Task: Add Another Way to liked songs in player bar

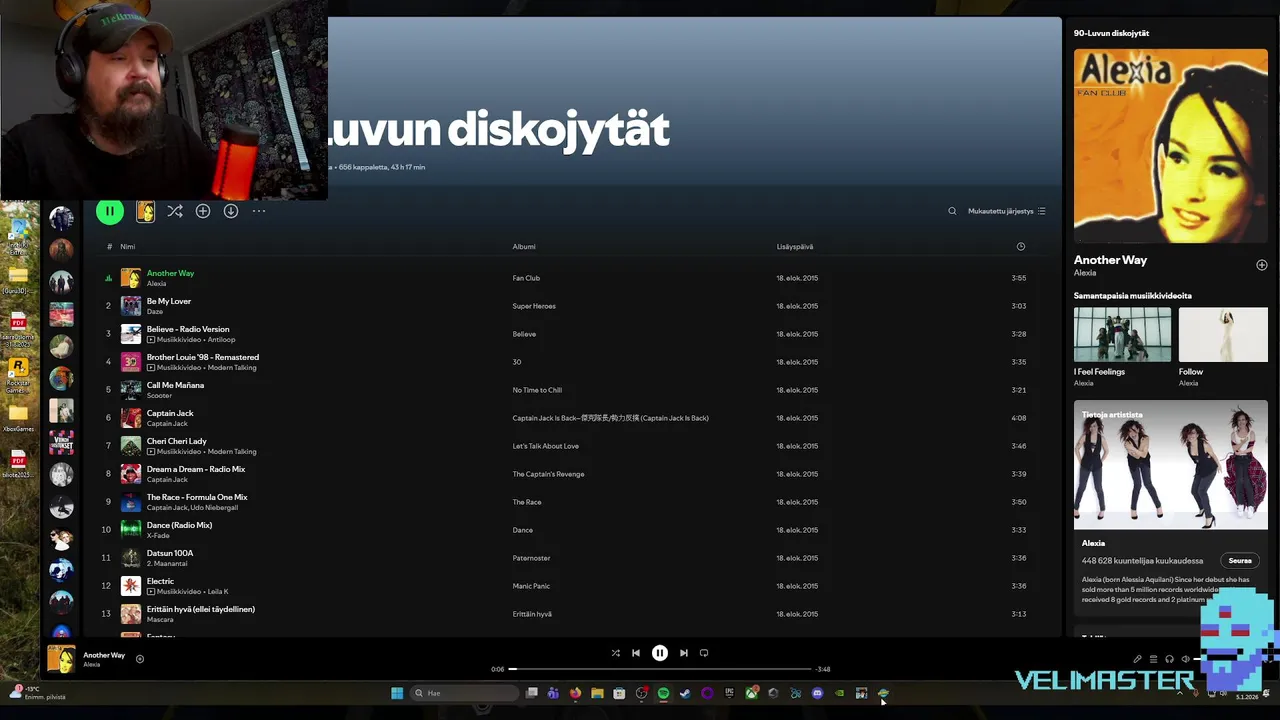Action: coord(140,659)
